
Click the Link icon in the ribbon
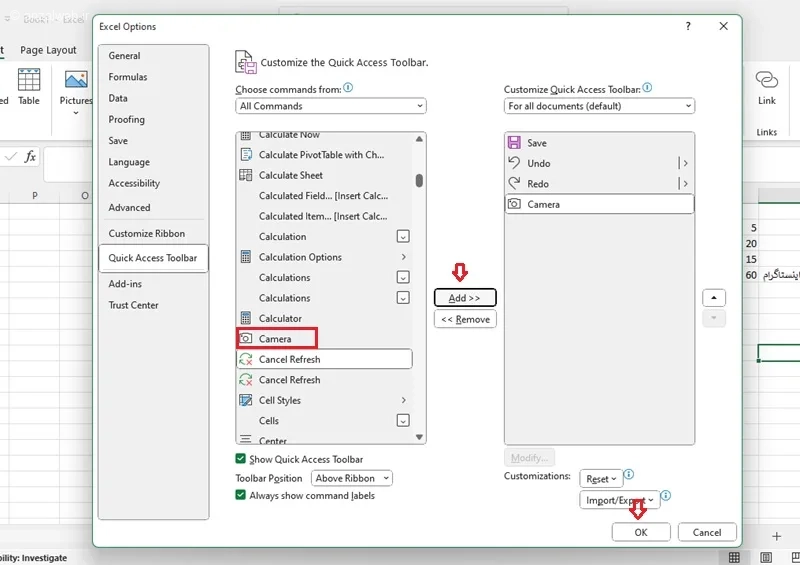coord(766,82)
